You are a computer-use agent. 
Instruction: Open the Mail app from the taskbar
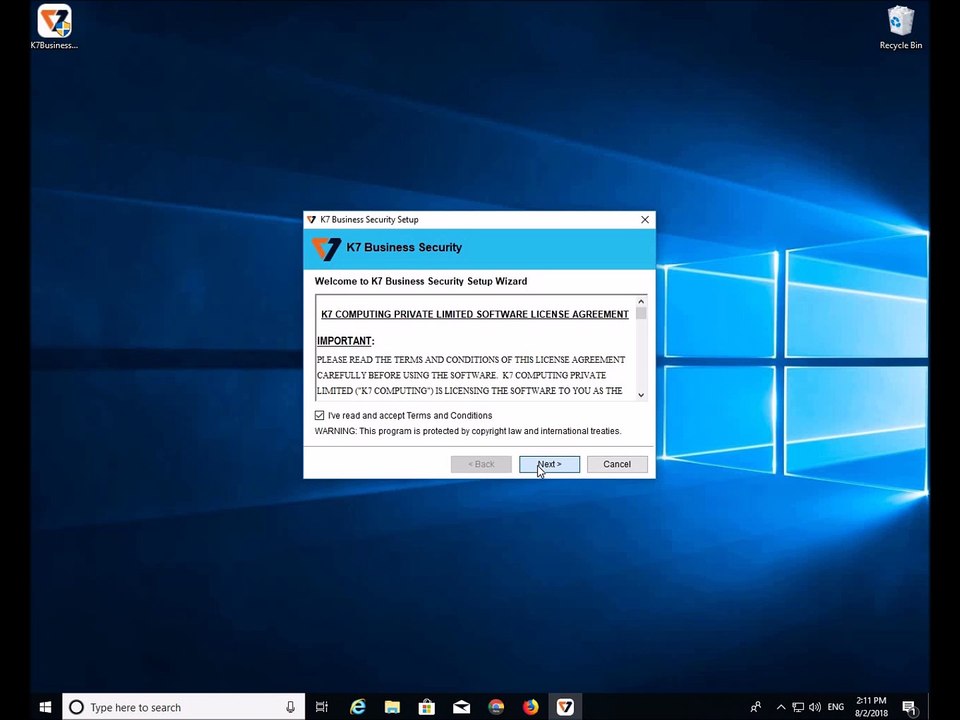[x=461, y=707]
